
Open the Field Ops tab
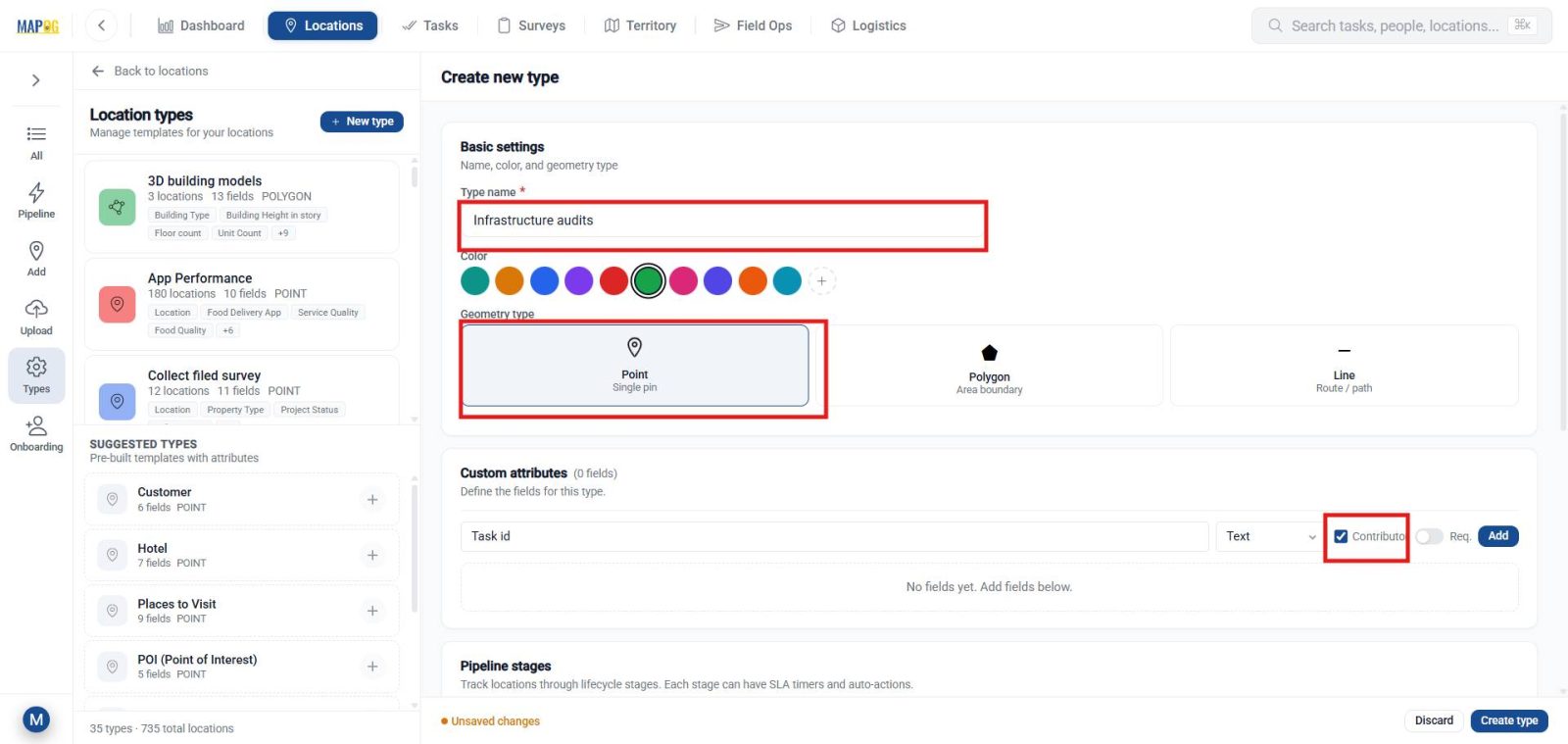point(753,25)
